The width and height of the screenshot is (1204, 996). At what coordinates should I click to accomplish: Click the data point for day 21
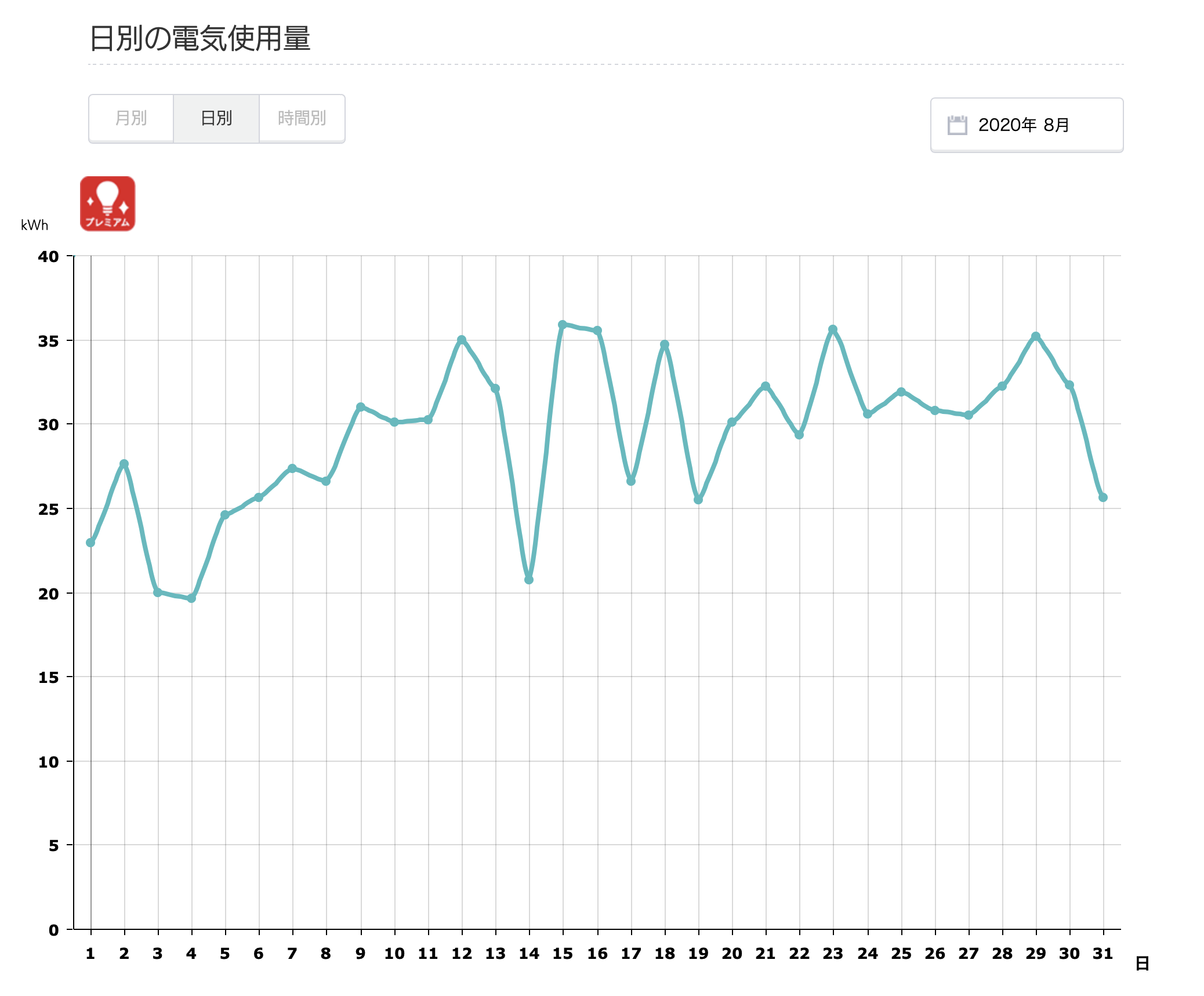pyautogui.click(x=766, y=386)
